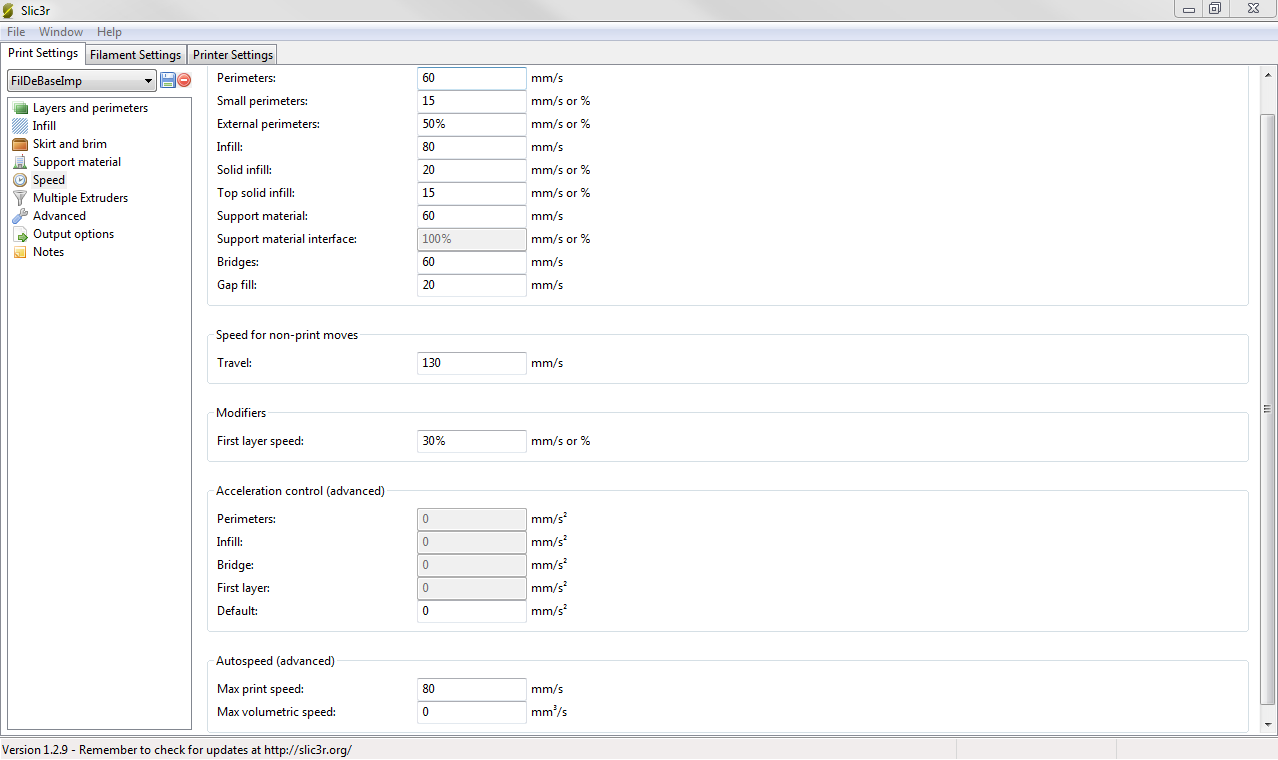Viewport: 1278px width, 760px height.
Task: Select the Advanced settings page
Action: coord(59,216)
